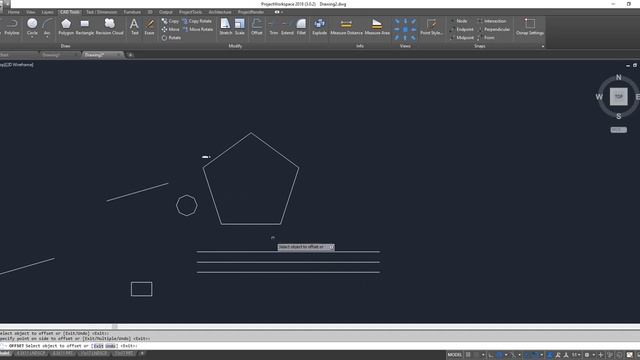
Task: Start the Measure Distance tool
Action: (346, 27)
